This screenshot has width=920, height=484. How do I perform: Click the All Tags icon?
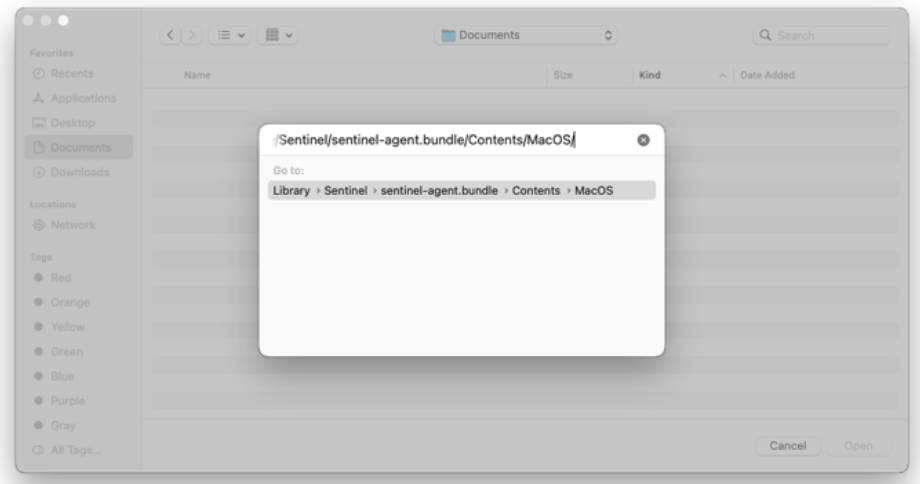pos(38,450)
